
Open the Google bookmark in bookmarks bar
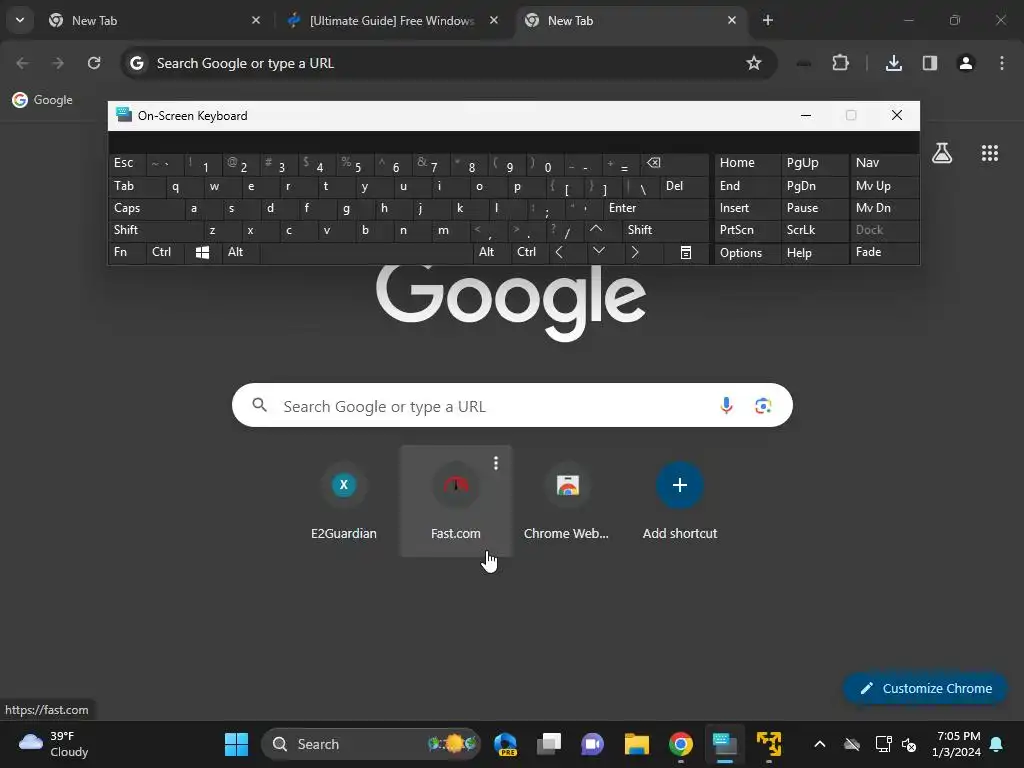[x=42, y=100]
